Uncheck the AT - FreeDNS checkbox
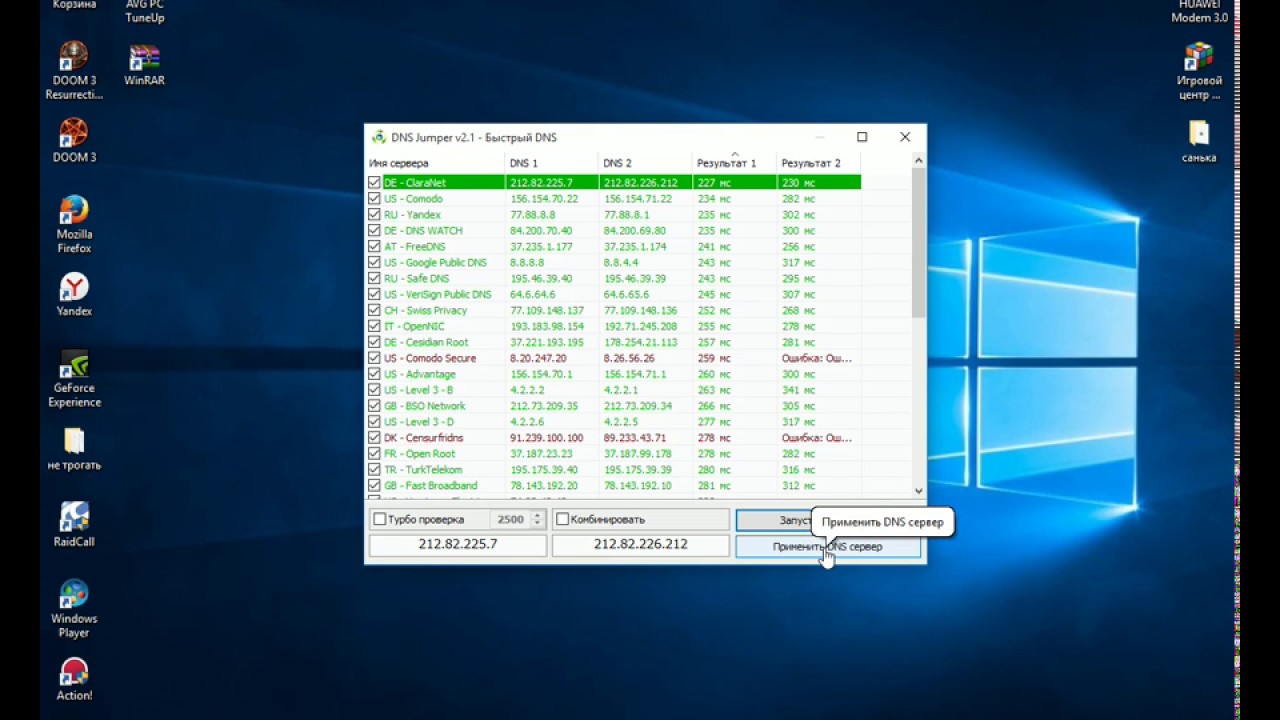 374,247
